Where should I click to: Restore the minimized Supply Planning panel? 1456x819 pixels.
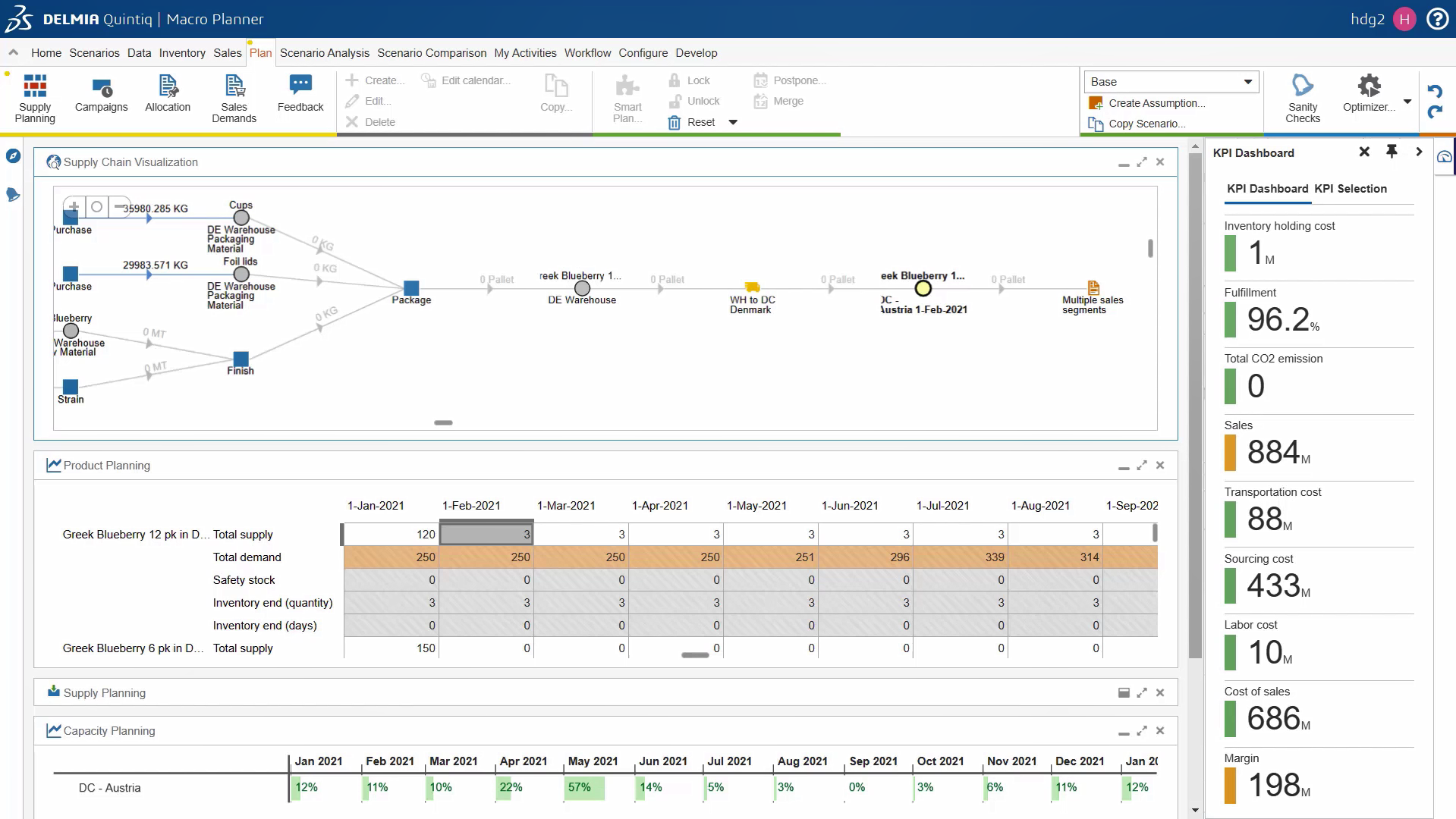[x=1124, y=692]
